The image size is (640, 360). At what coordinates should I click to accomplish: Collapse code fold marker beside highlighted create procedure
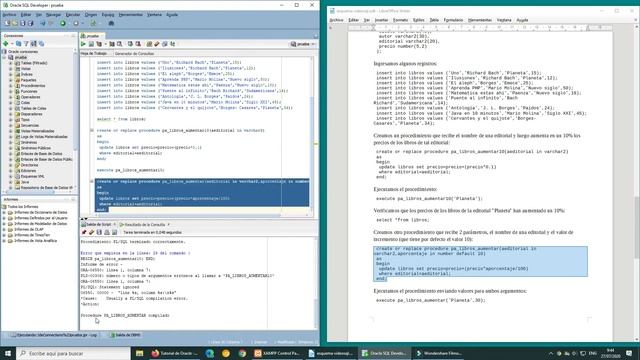tap(92, 181)
